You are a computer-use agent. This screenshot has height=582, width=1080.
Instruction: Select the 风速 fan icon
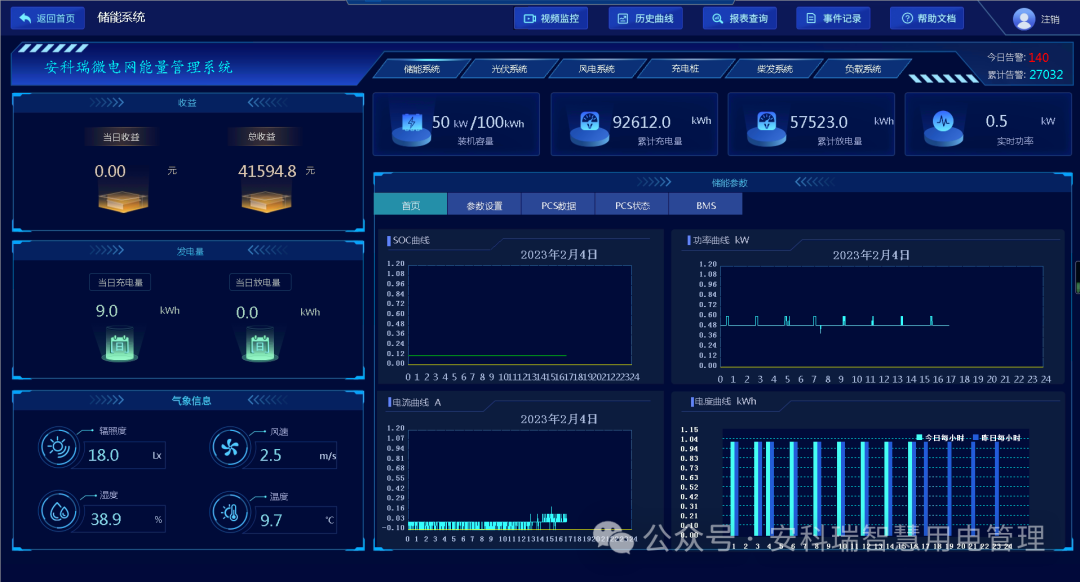(230, 447)
